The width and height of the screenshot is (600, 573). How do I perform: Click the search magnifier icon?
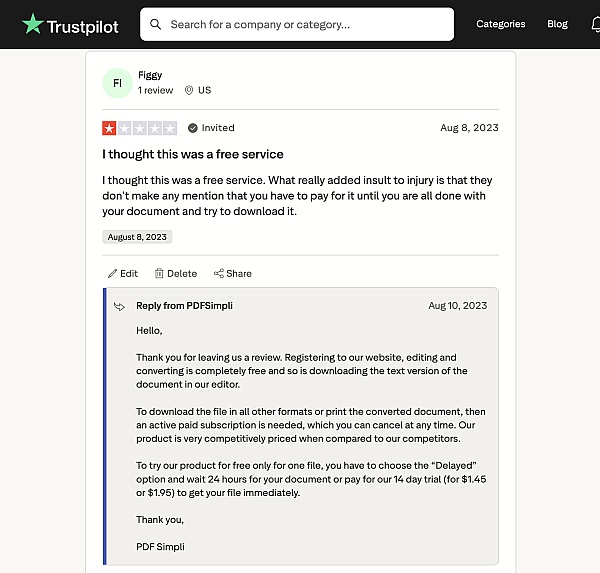tap(155, 24)
